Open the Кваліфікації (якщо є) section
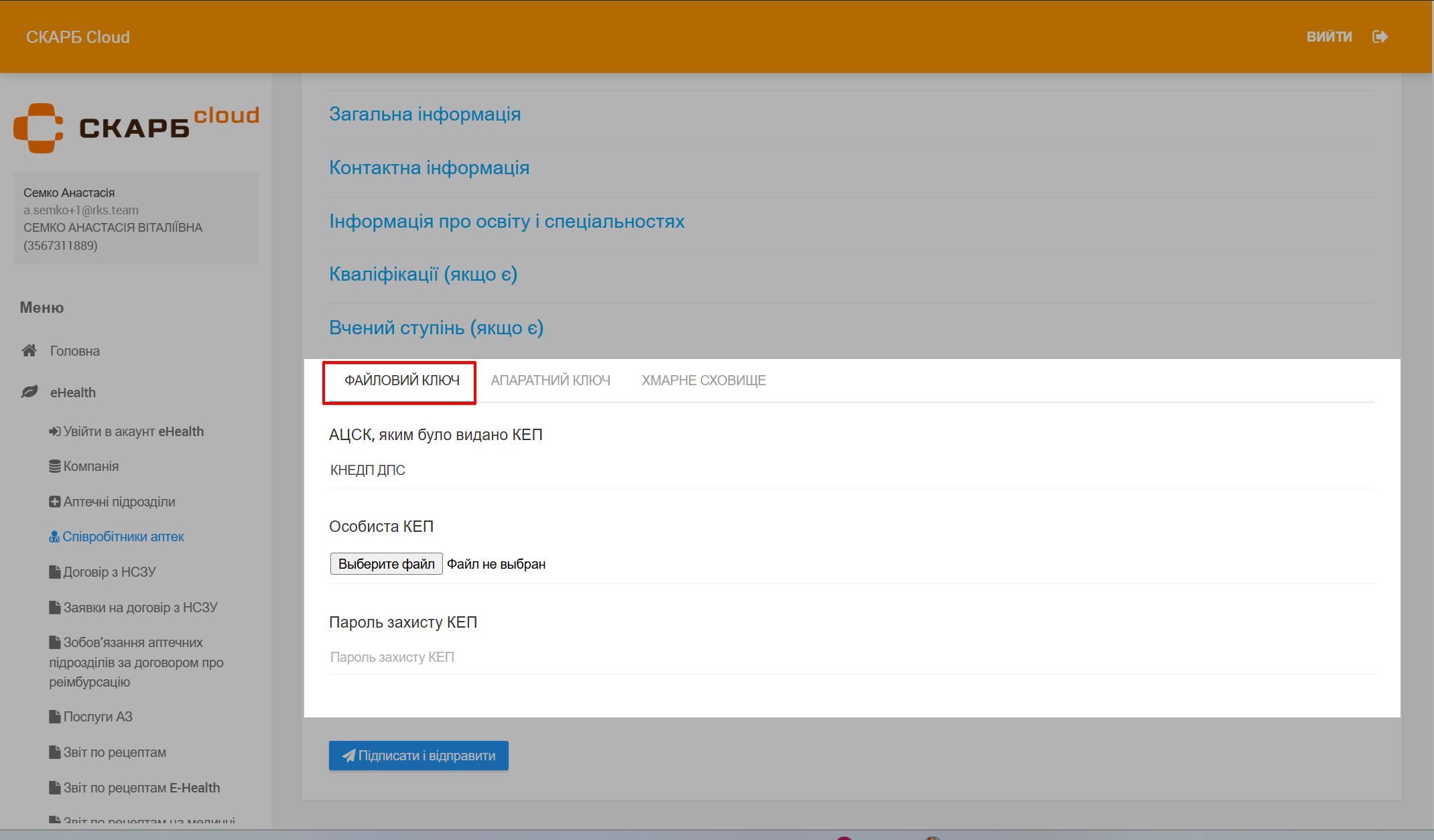Screen dimensions: 1434x840 pyautogui.click(x=423, y=274)
